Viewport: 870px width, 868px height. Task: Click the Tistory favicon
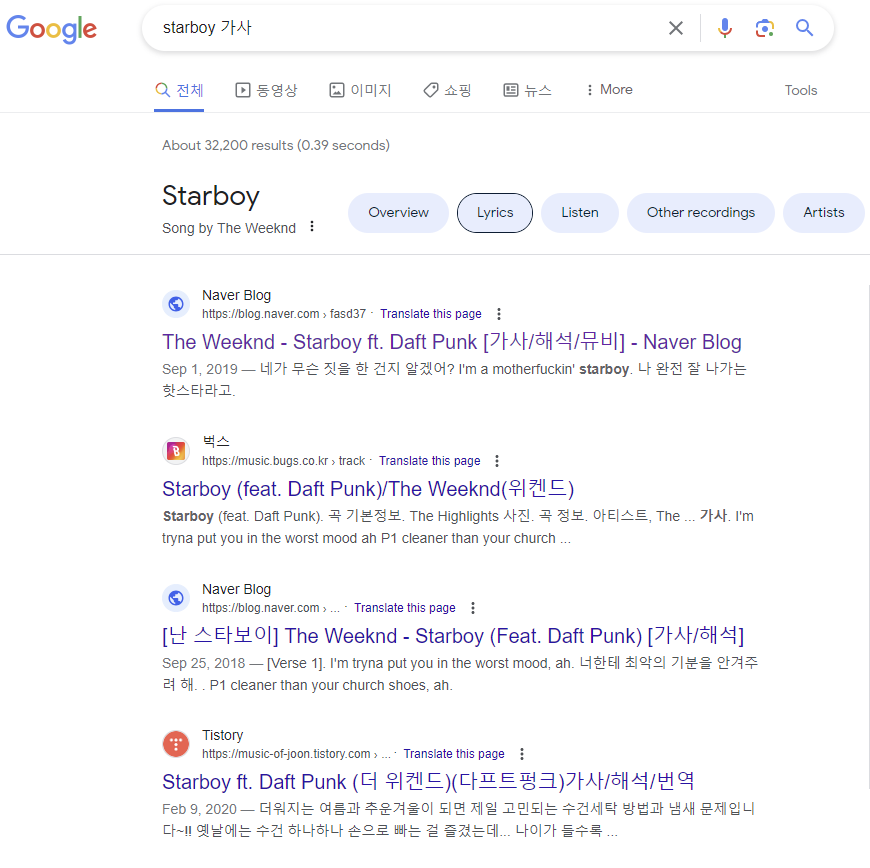click(x=176, y=744)
